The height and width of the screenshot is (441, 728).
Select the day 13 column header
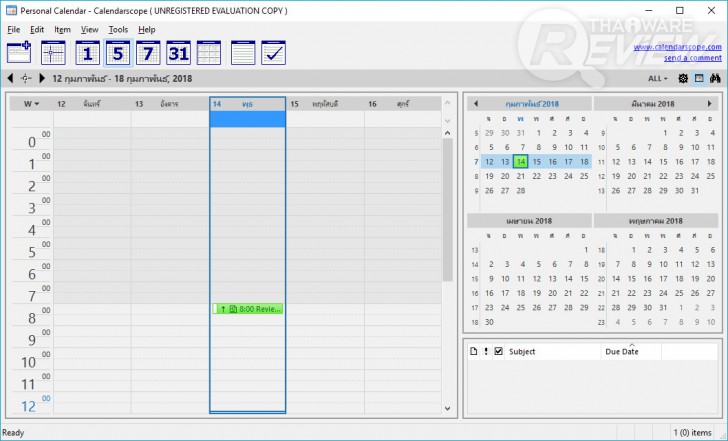(x=170, y=104)
